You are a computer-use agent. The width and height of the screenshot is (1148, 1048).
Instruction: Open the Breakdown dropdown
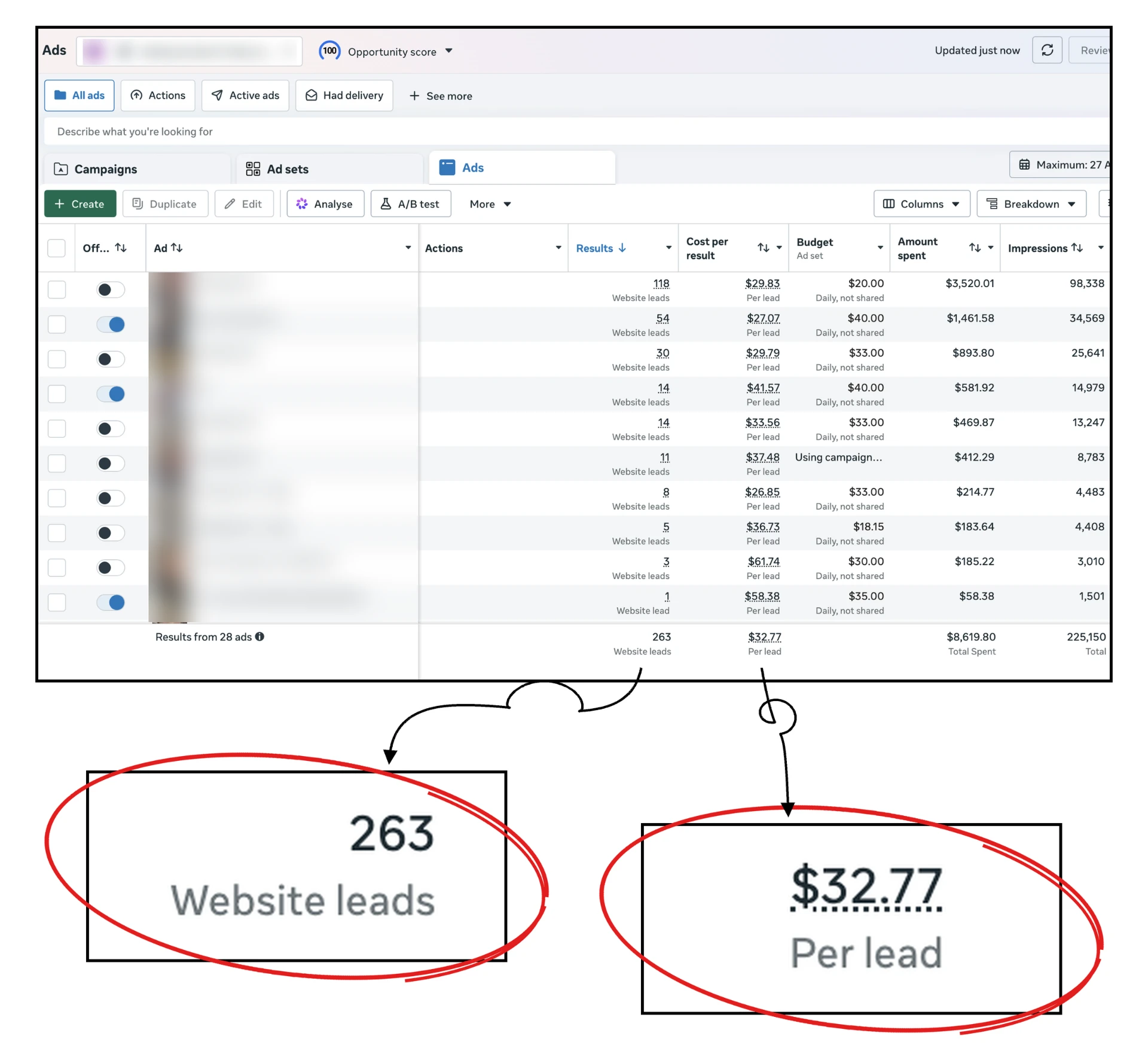point(1031,204)
